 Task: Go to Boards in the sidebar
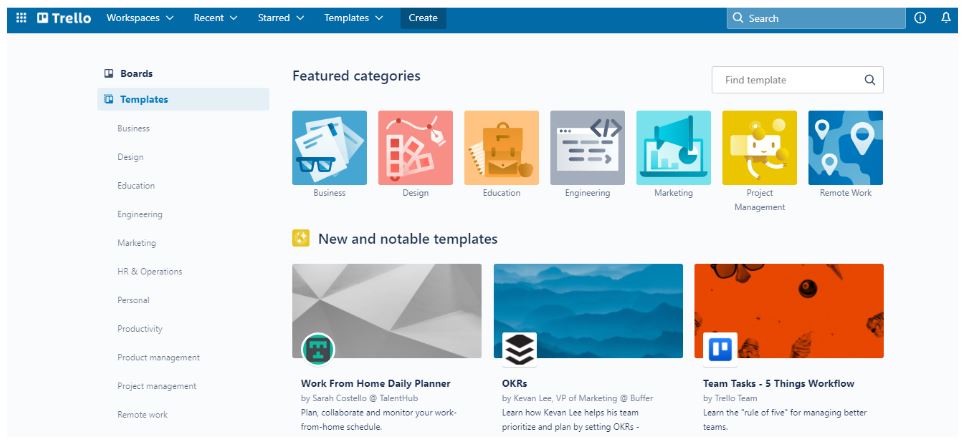pos(136,74)
